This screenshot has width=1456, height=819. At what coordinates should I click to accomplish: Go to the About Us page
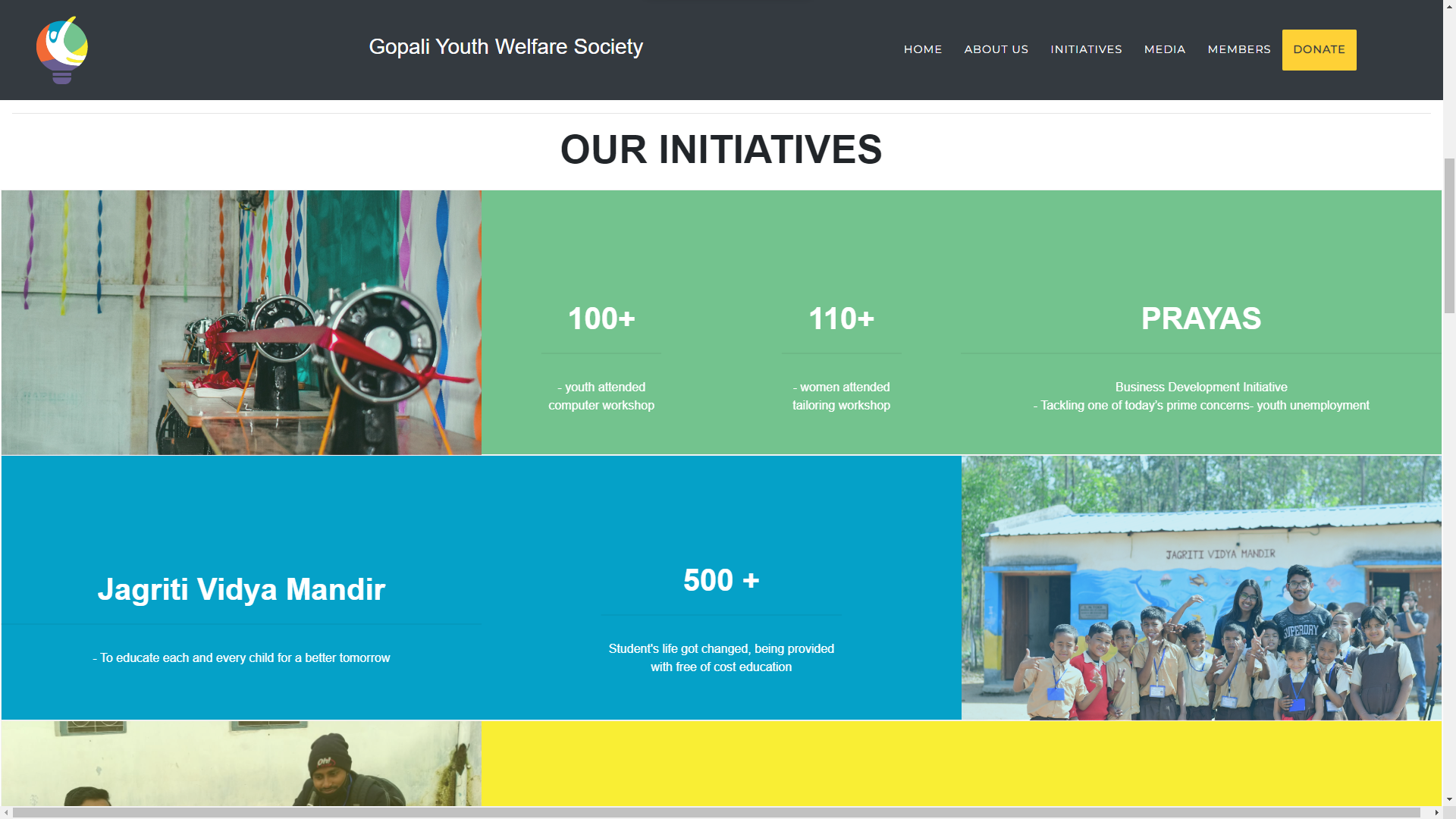996,49
